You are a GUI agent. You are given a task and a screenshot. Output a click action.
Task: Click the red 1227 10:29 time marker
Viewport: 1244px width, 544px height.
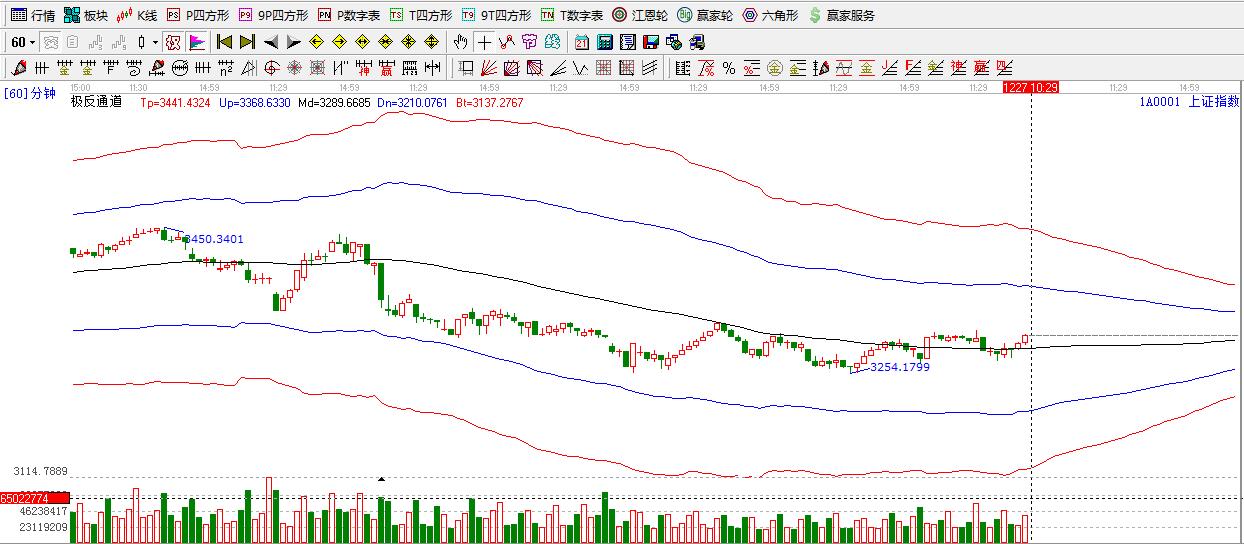[x=1030, y=88]
